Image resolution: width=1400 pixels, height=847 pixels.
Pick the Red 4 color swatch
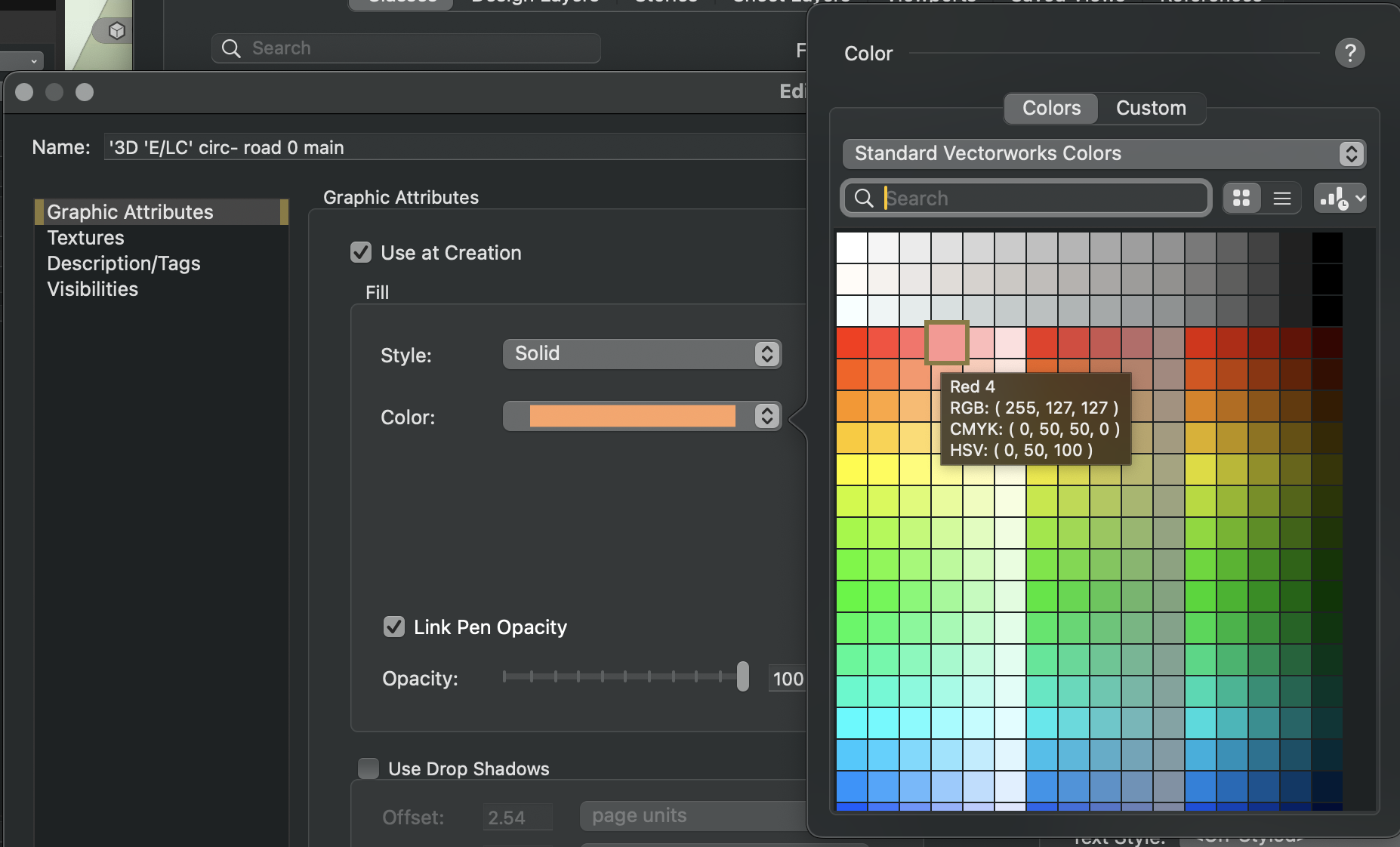tap(947, 342)
